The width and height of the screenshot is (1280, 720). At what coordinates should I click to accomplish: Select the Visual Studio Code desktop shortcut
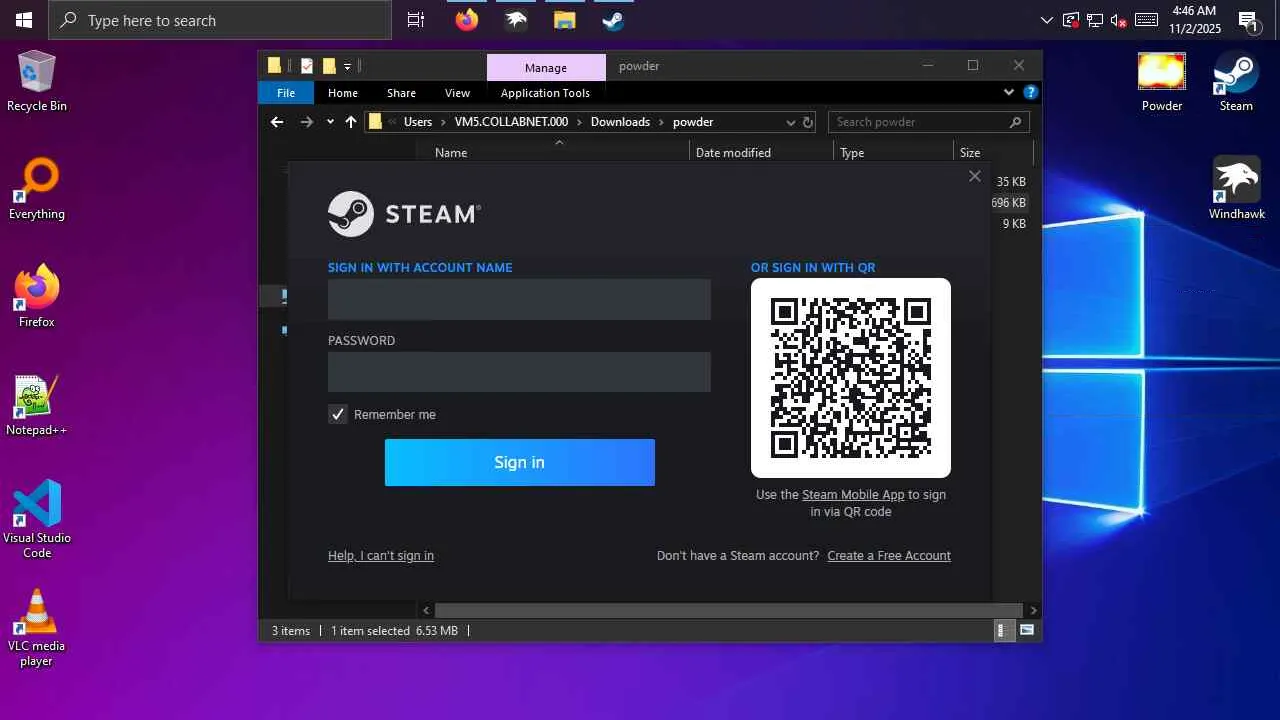37,519
